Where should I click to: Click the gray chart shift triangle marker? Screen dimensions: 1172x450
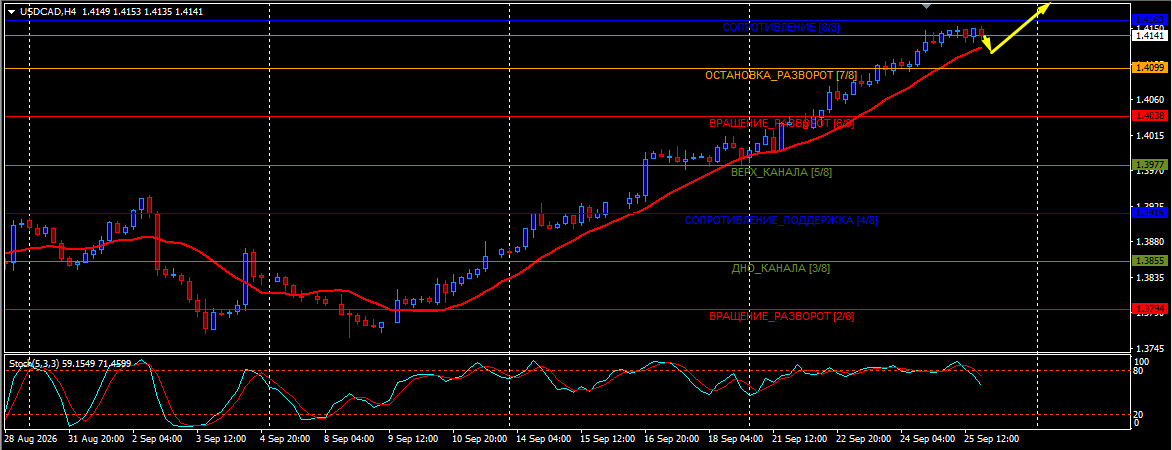pos(927,6)
